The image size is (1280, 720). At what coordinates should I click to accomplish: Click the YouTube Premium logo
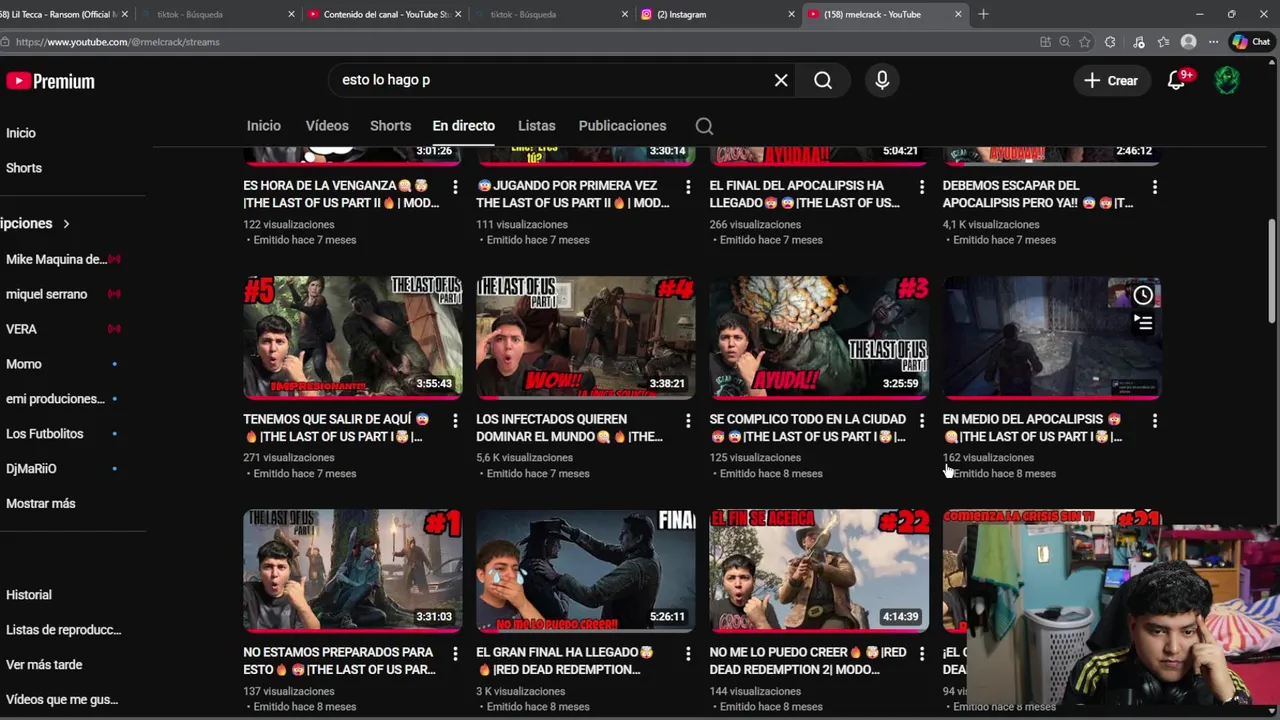click(50, 81)
